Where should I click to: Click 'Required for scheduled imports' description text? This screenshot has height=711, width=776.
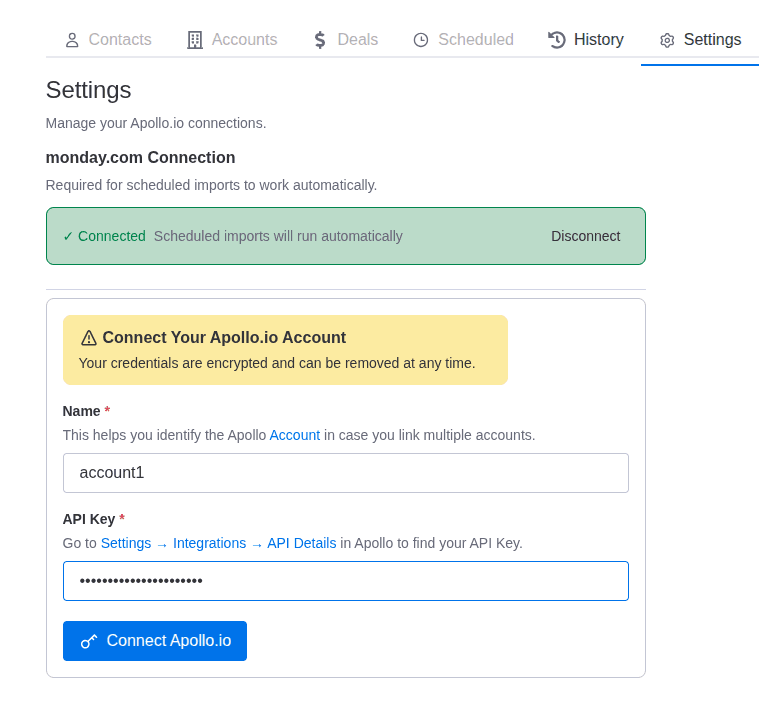pyautogui.click(x=211, y=185)
